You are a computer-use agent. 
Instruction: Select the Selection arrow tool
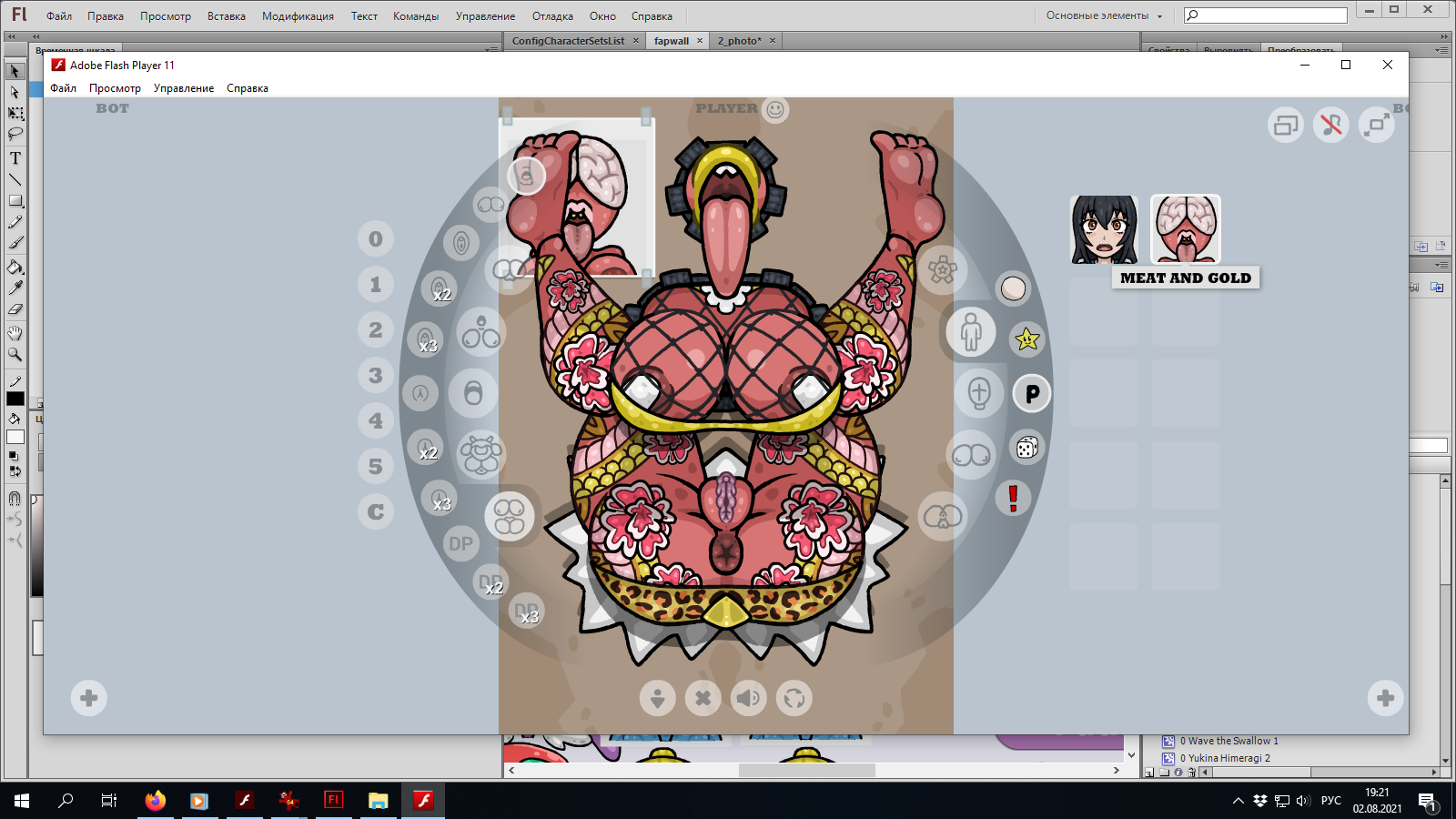(15, 71)
